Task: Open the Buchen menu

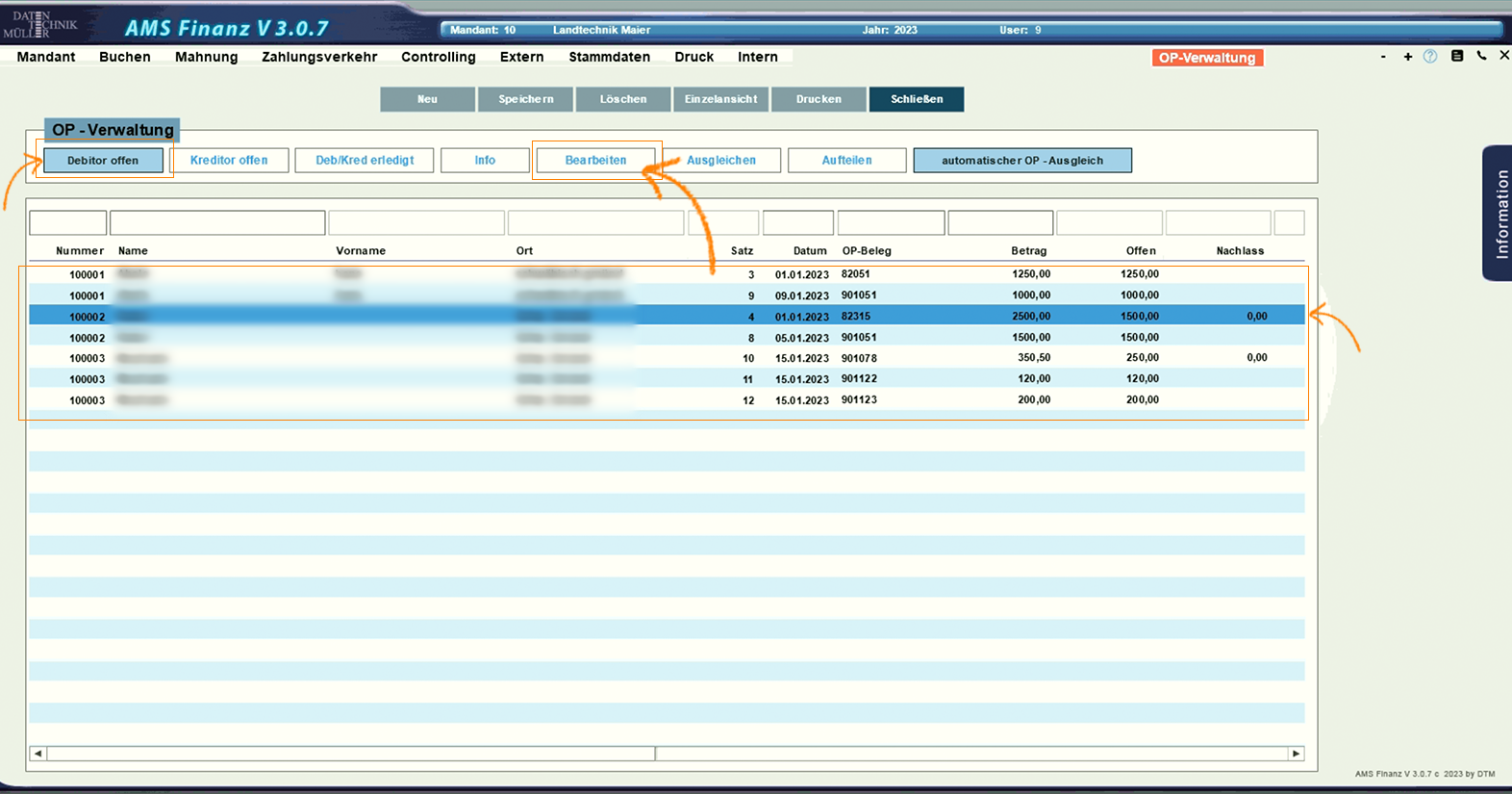Action: pyautogui.click(x=125, y=57)
